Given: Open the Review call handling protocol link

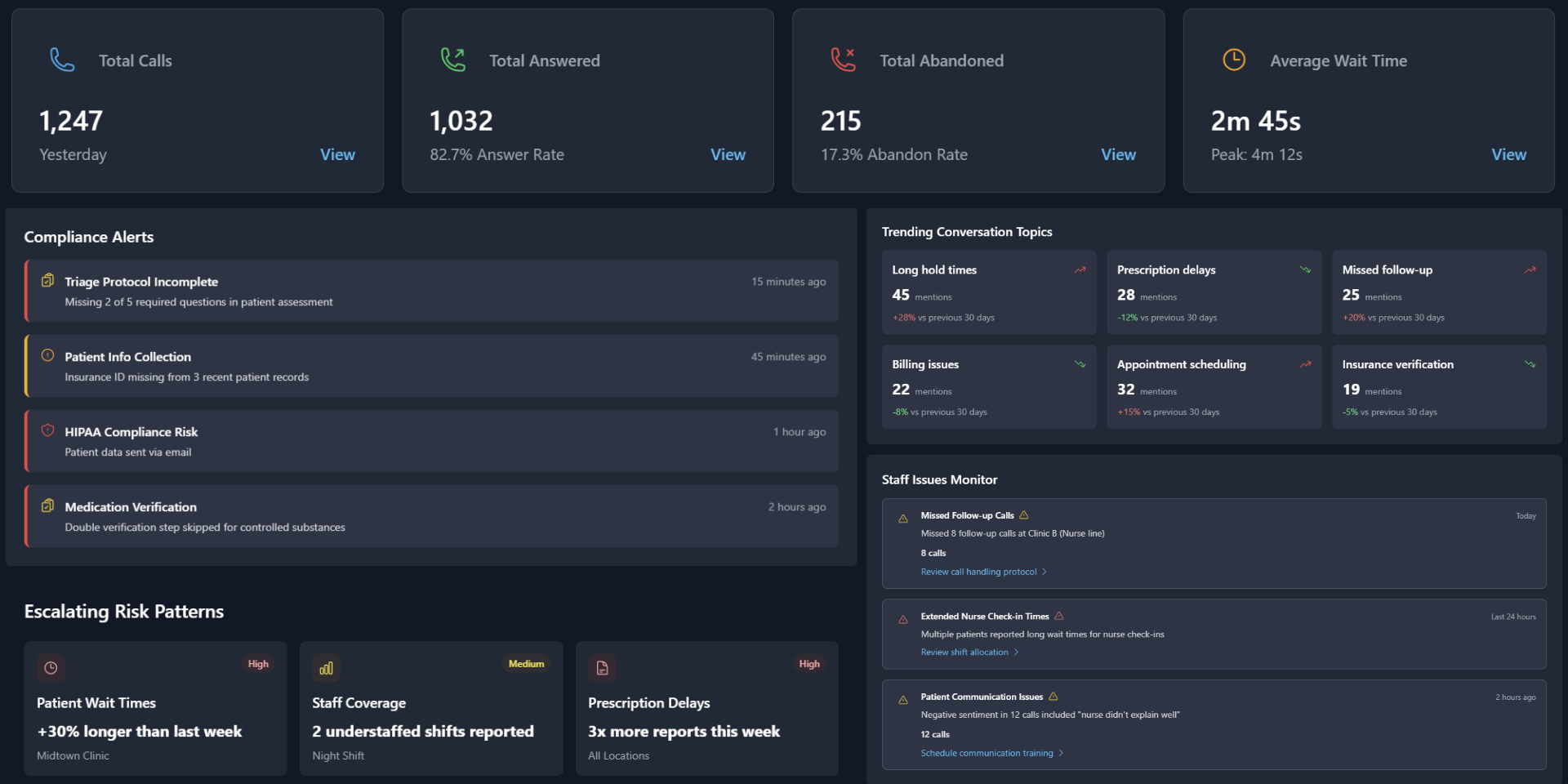Looking at the screenshot, I should (978, 572).
